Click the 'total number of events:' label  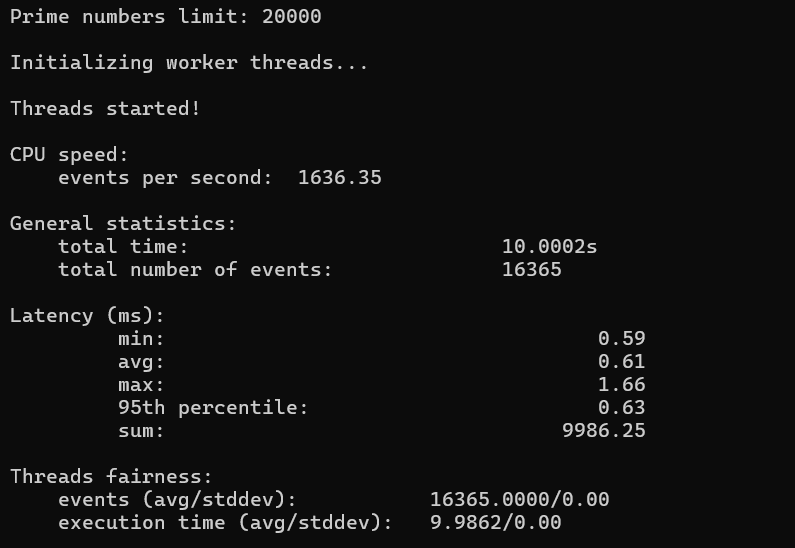tap(195, 270)
